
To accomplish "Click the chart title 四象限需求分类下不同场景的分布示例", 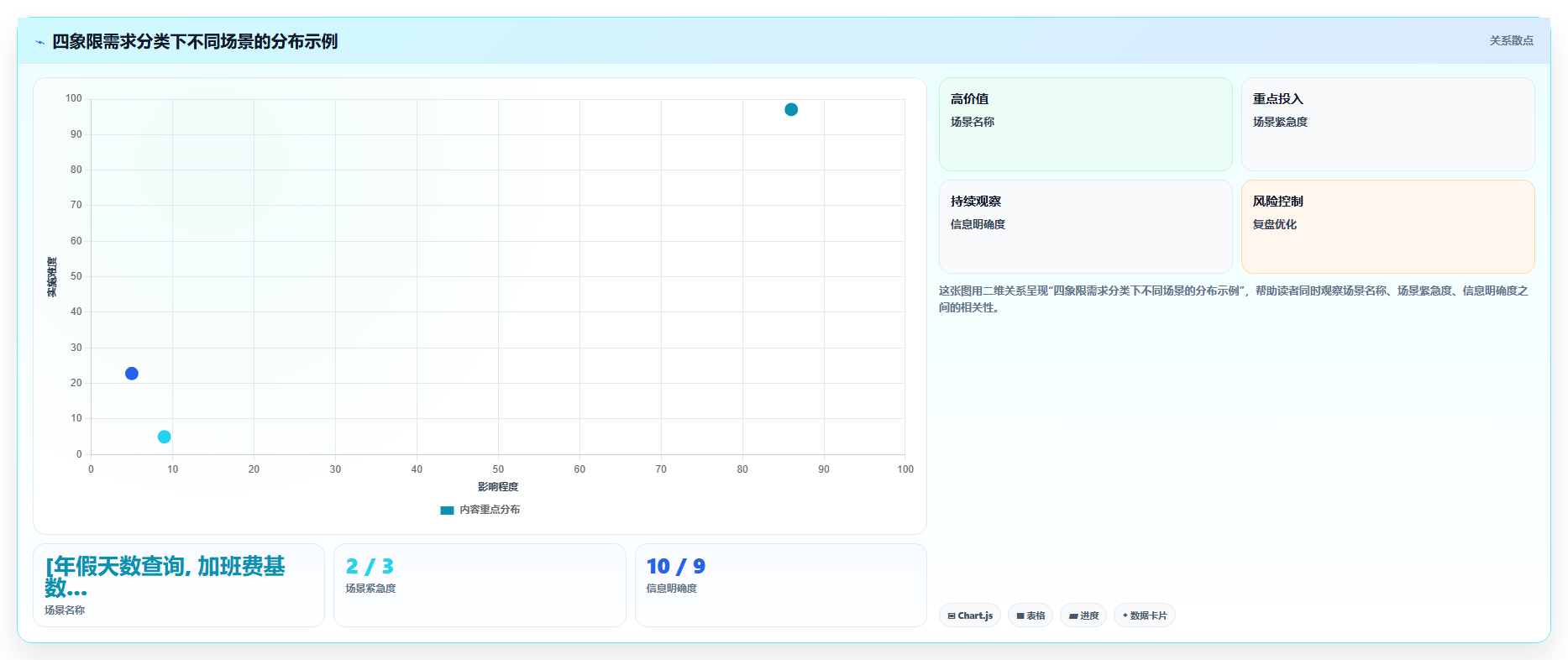I will [195, 41].
